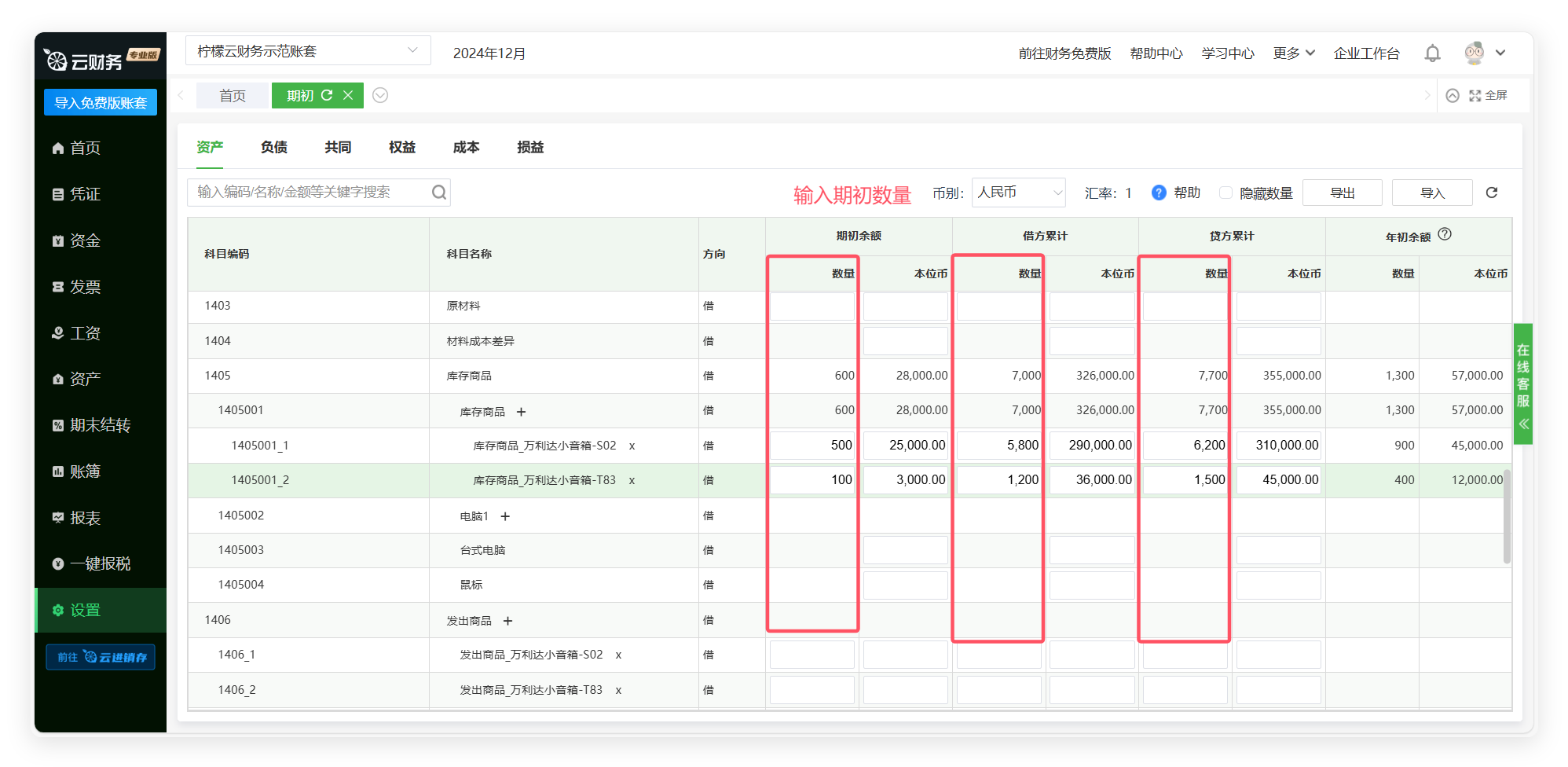
Task: Switch to the 负债 tab
Action: pos(274,148)
